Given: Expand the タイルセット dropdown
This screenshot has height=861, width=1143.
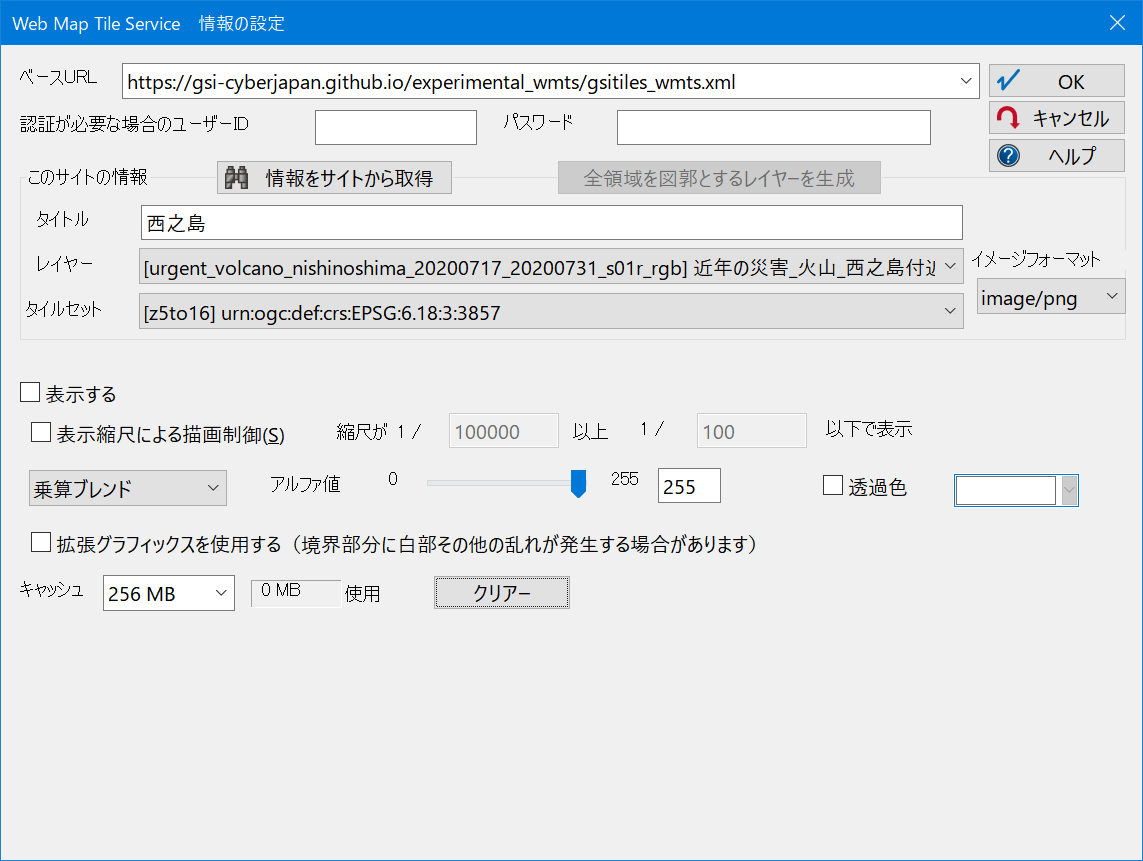Looking at the screenshot, I should pos(950,312).
